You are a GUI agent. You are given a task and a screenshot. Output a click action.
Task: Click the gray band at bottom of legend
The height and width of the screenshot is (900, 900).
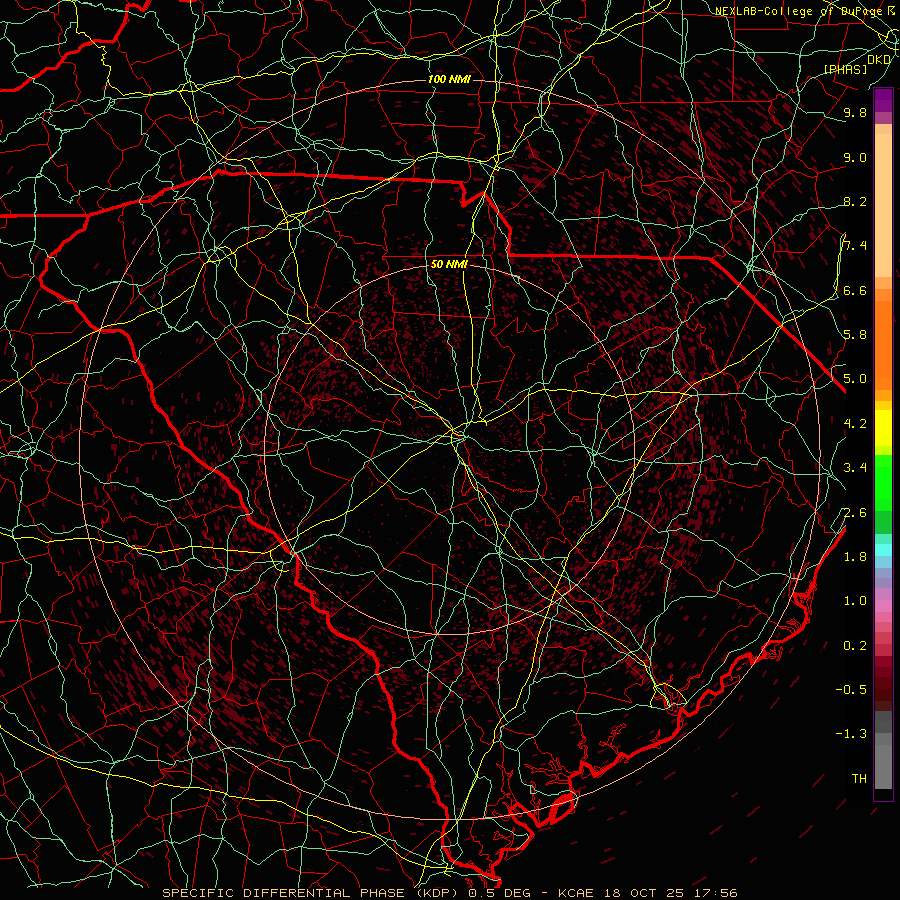point(883,761)
